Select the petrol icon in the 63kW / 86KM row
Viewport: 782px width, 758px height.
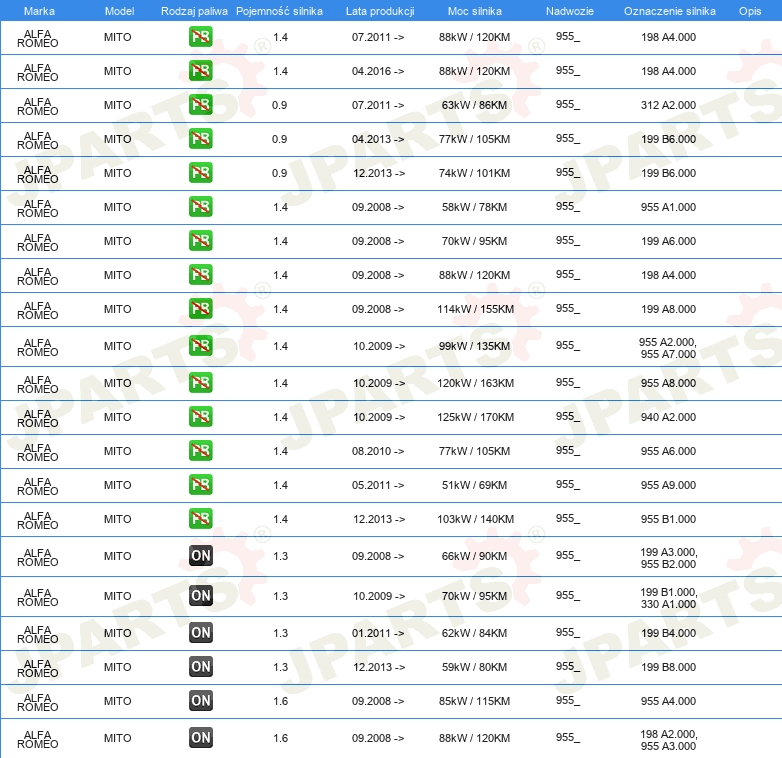coord(200,105)
